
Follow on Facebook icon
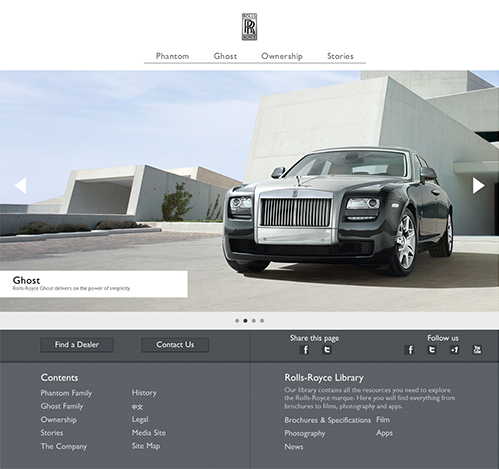pos(409,350)
